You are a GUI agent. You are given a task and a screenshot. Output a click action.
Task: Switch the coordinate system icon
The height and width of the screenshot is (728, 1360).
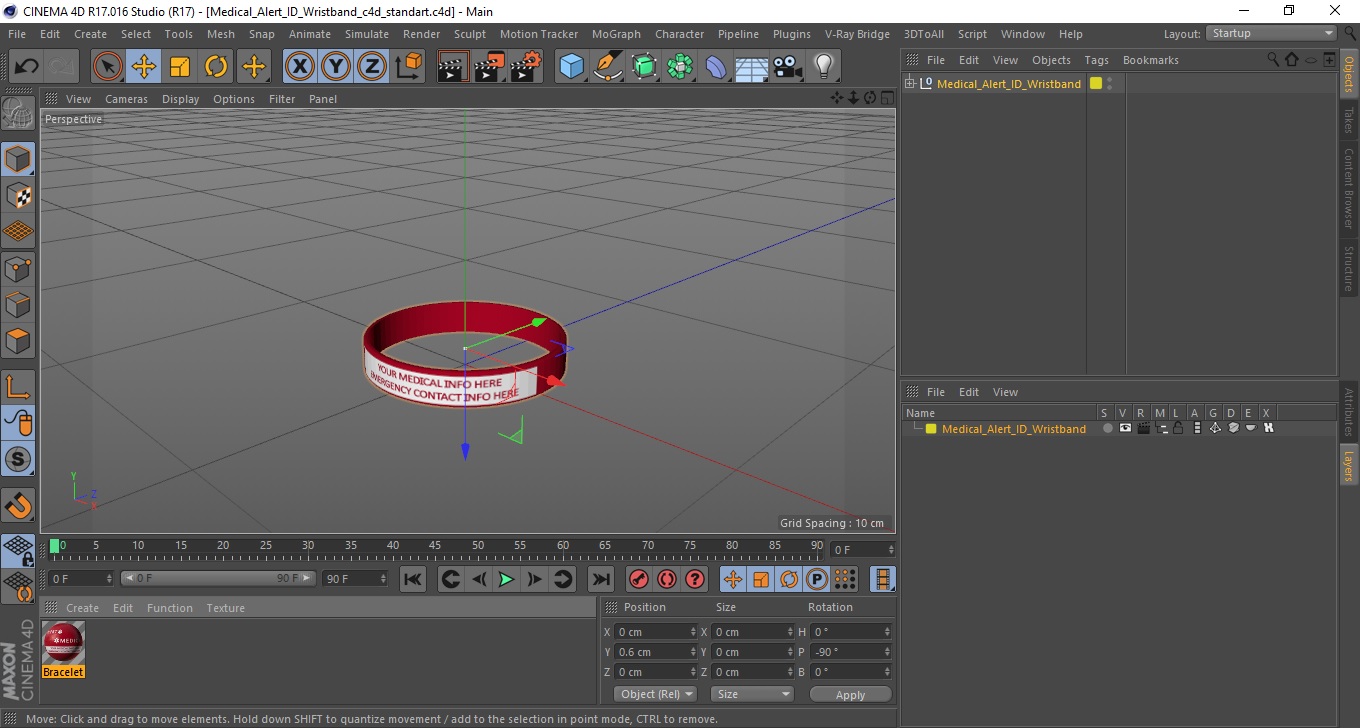click(x=408, y=67)
